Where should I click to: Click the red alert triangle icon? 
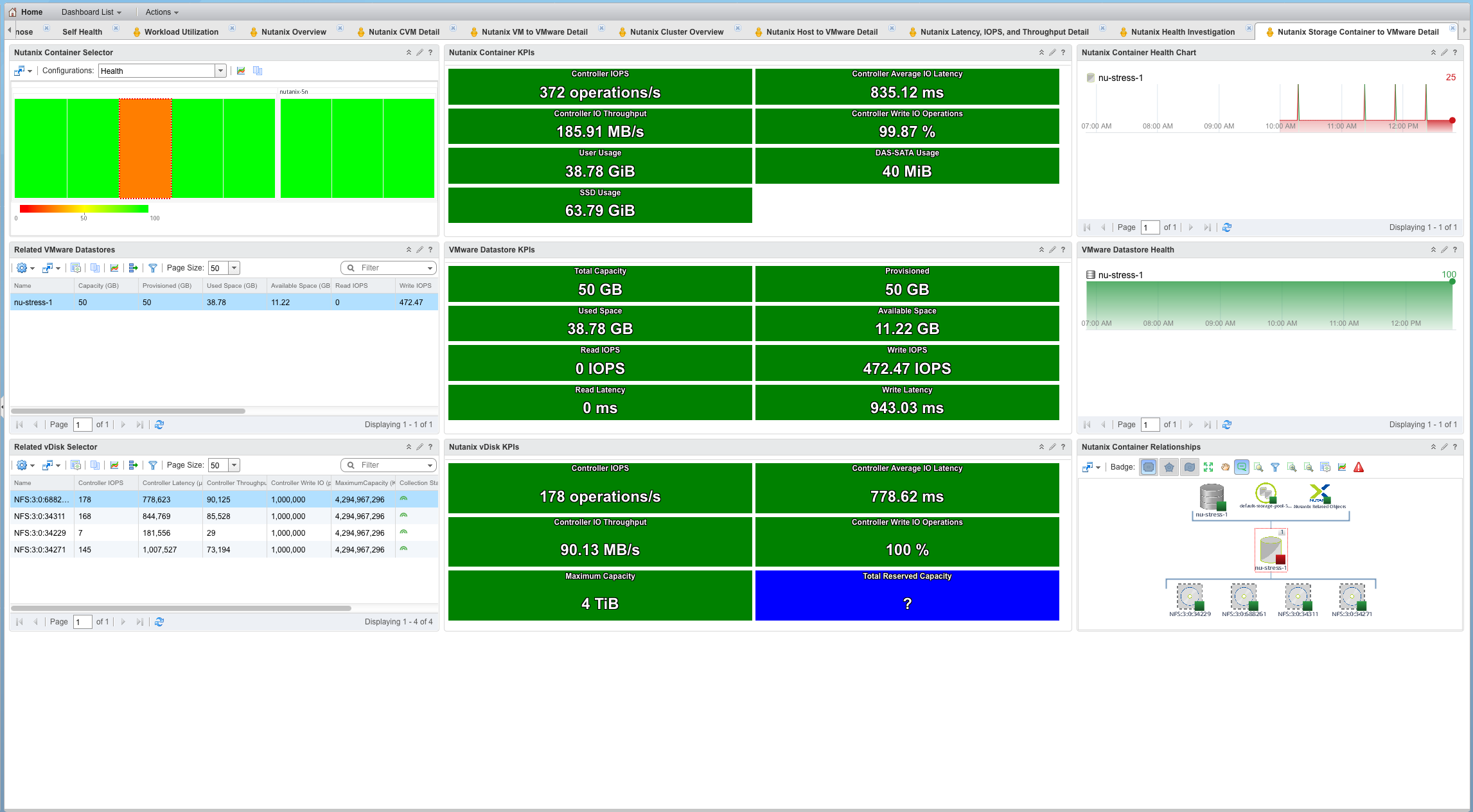pos(1359,467)
